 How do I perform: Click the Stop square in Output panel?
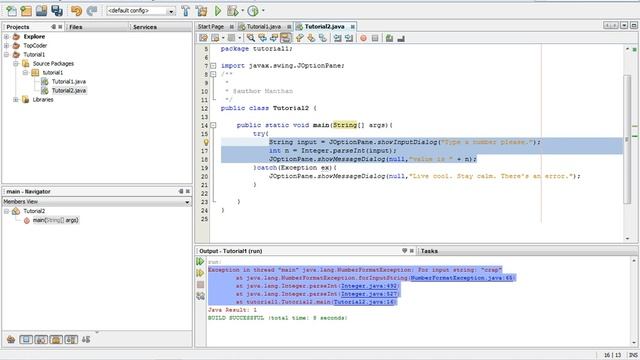coord(200,284)
